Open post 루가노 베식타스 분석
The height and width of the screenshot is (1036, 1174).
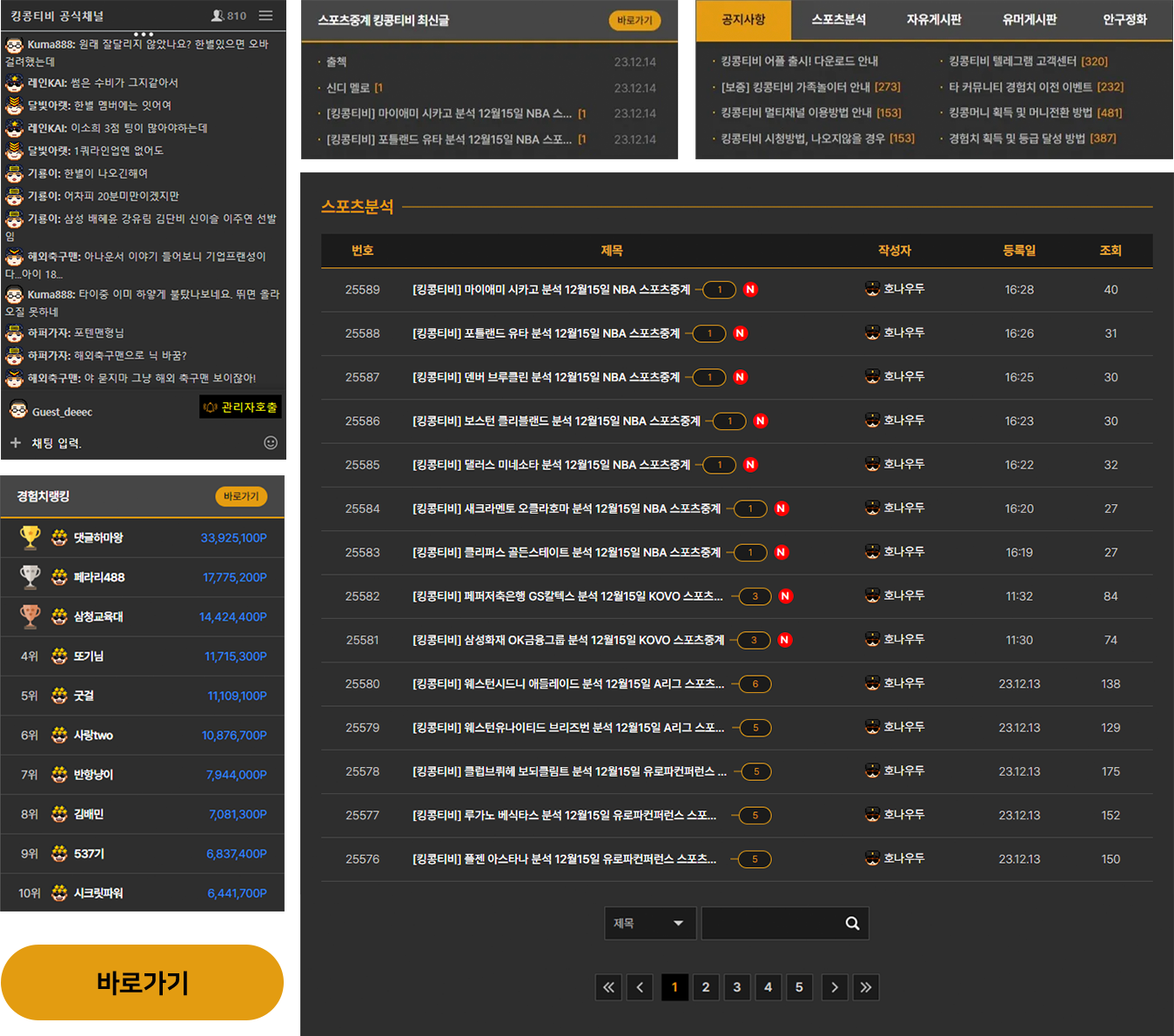(564, 816)
